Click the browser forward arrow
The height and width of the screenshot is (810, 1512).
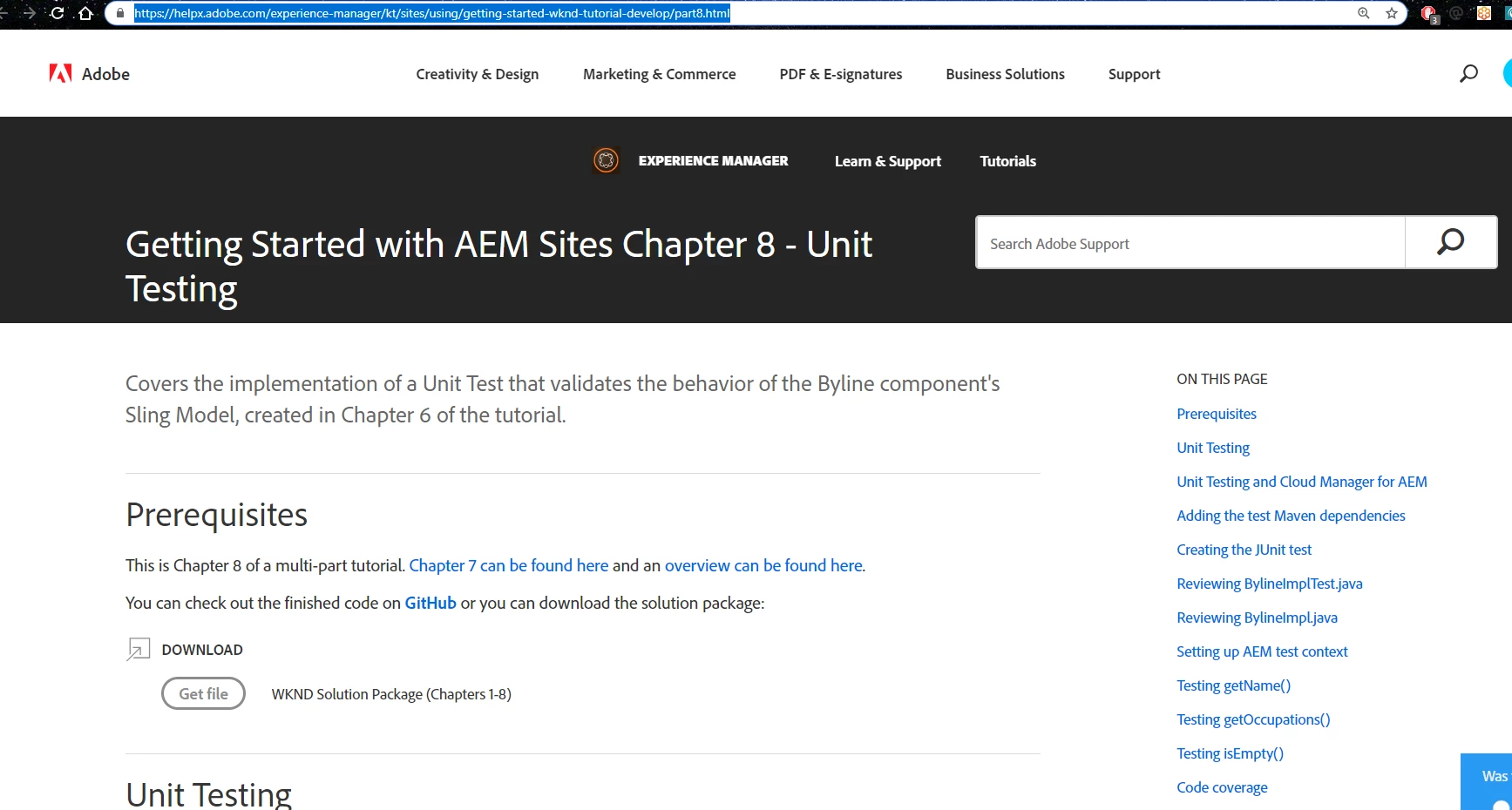[x=29, y=13]
